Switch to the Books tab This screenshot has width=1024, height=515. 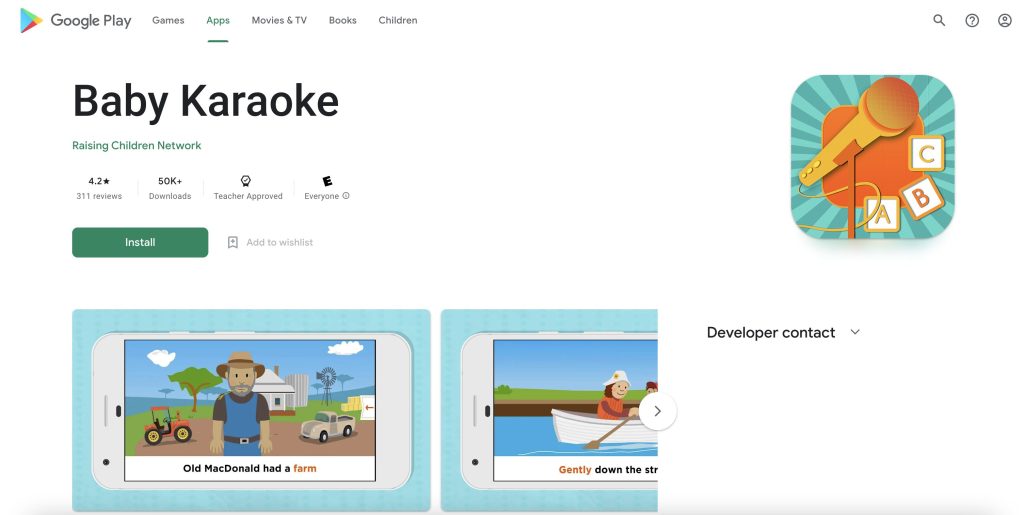(x=342, y=20)
